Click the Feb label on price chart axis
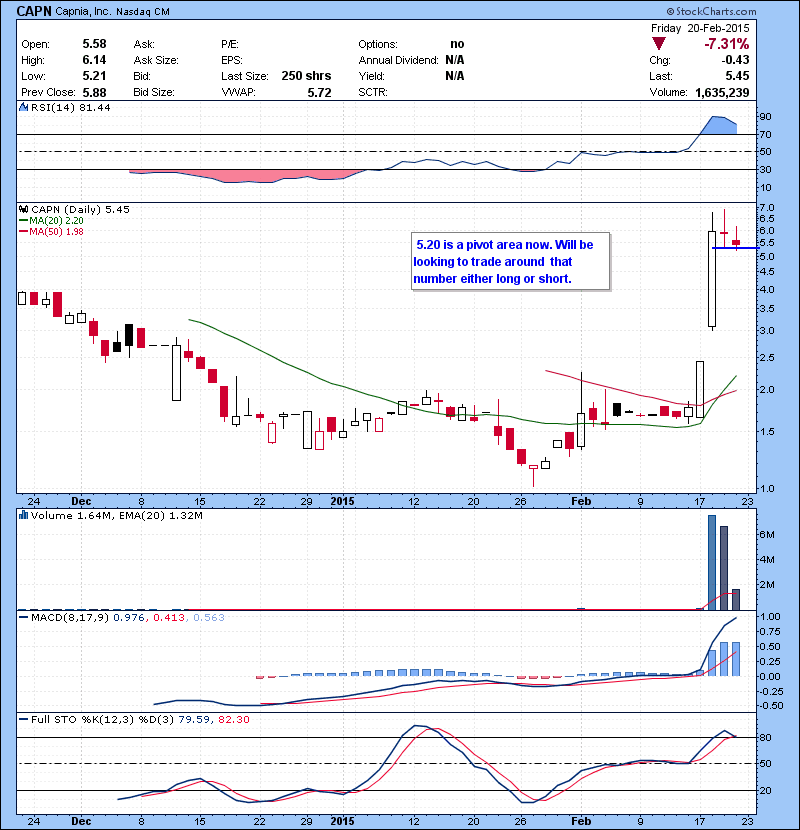800x830 pixels. pyautogui.click(x=581, y=501)
